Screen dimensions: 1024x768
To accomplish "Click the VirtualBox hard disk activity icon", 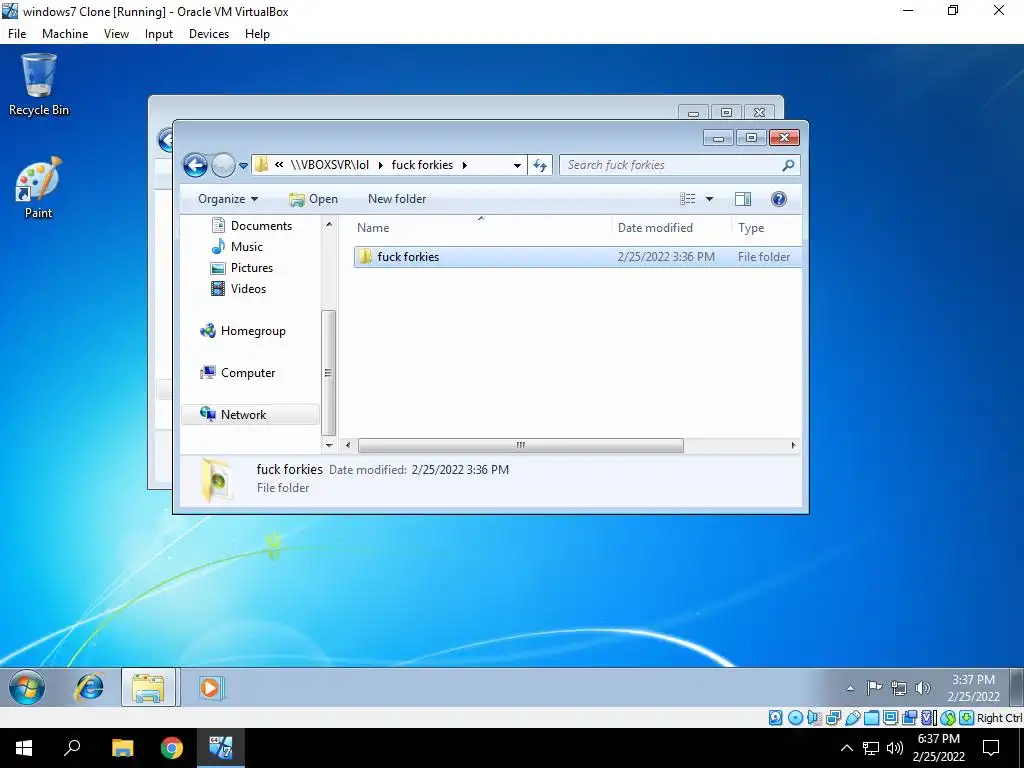I will coord(775,718).
